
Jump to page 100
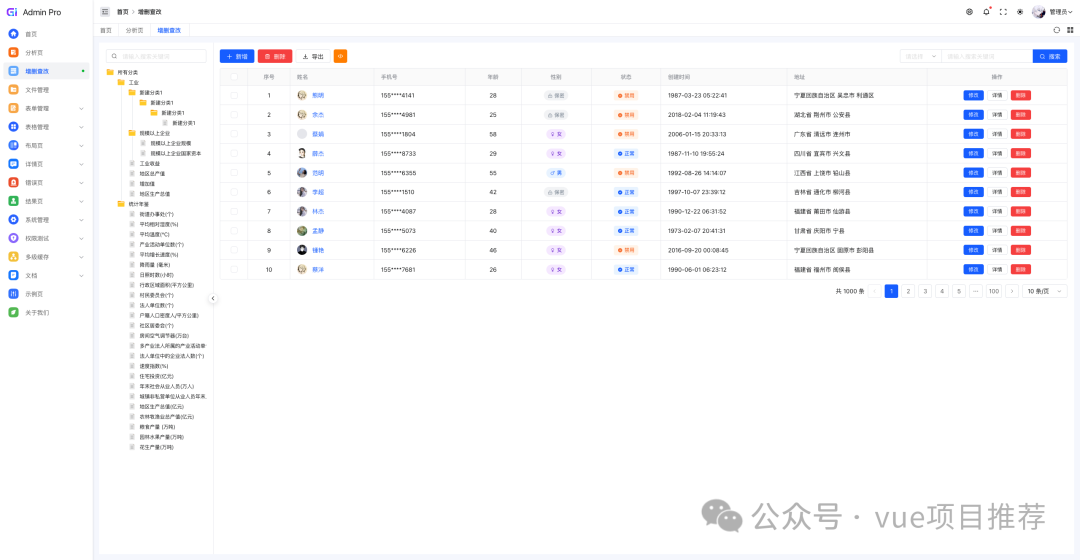tap(994, 291)
